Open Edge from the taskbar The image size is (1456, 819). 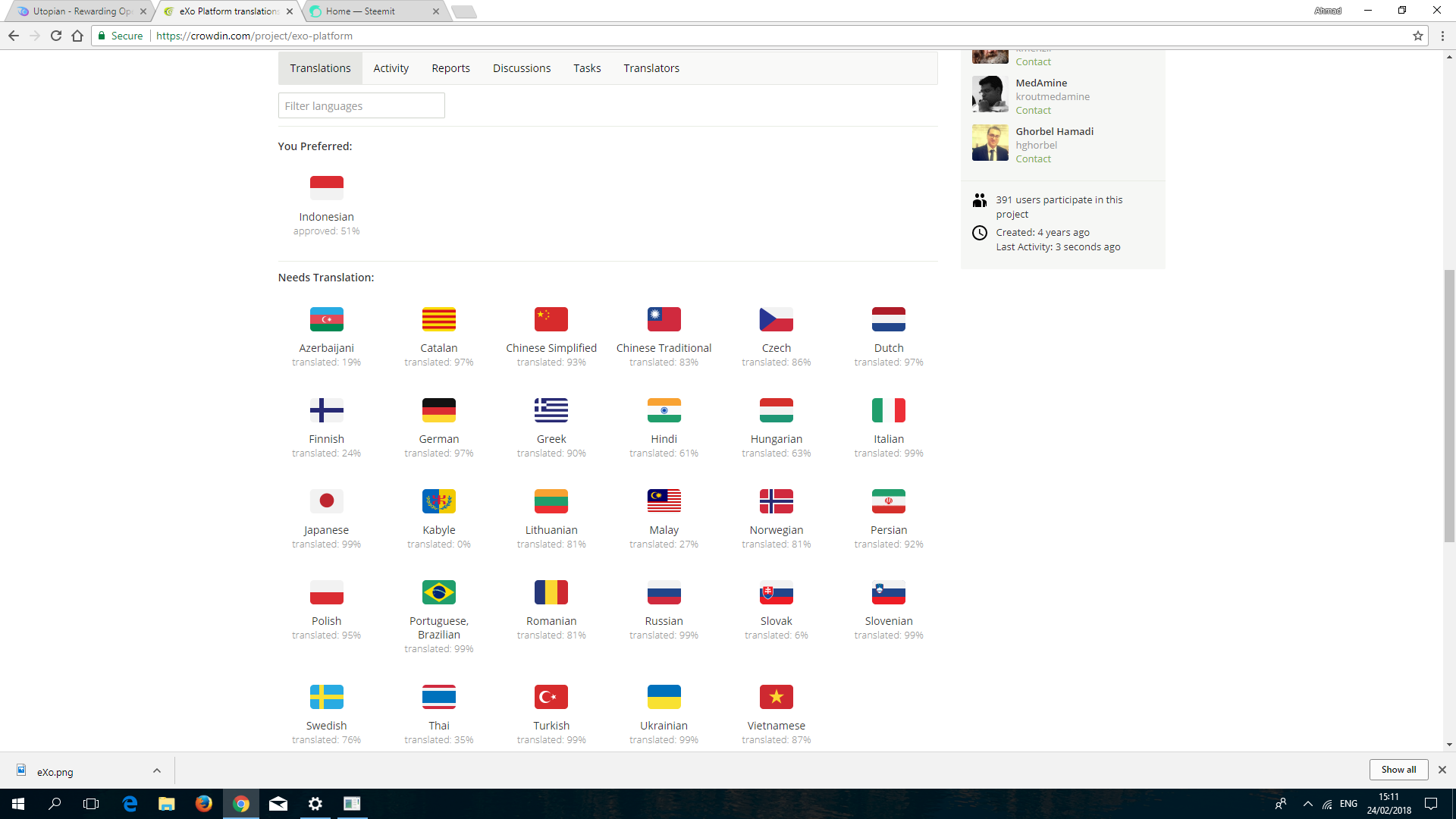pyautogui.click(x=130, y=804)
